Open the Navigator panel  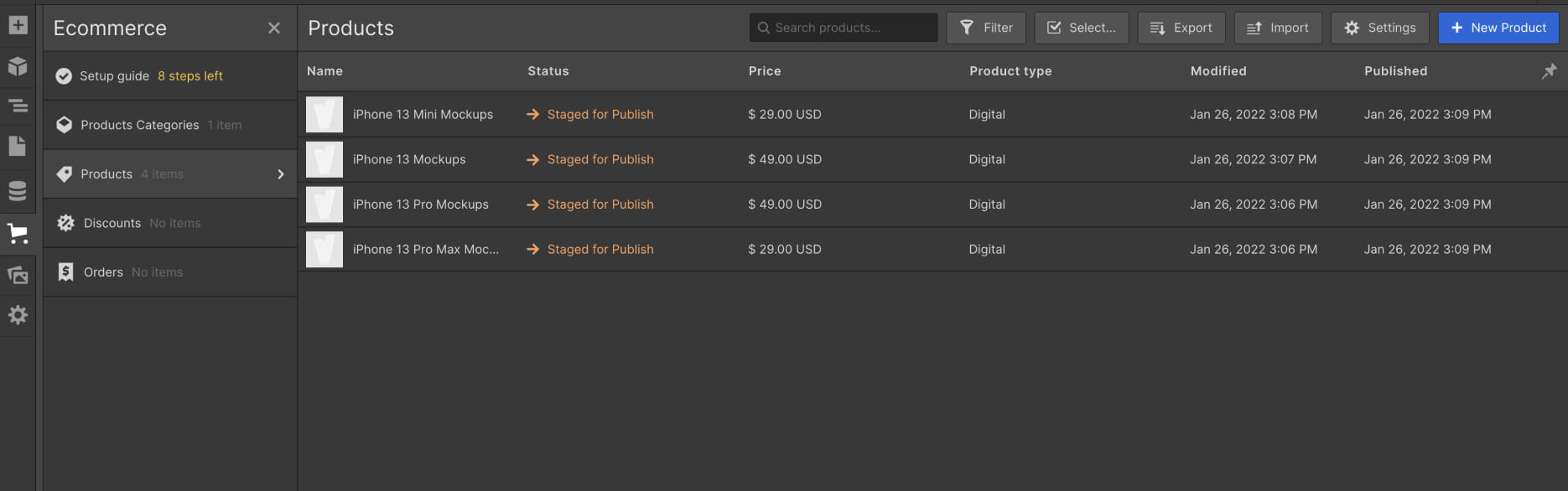pos(18,106)
